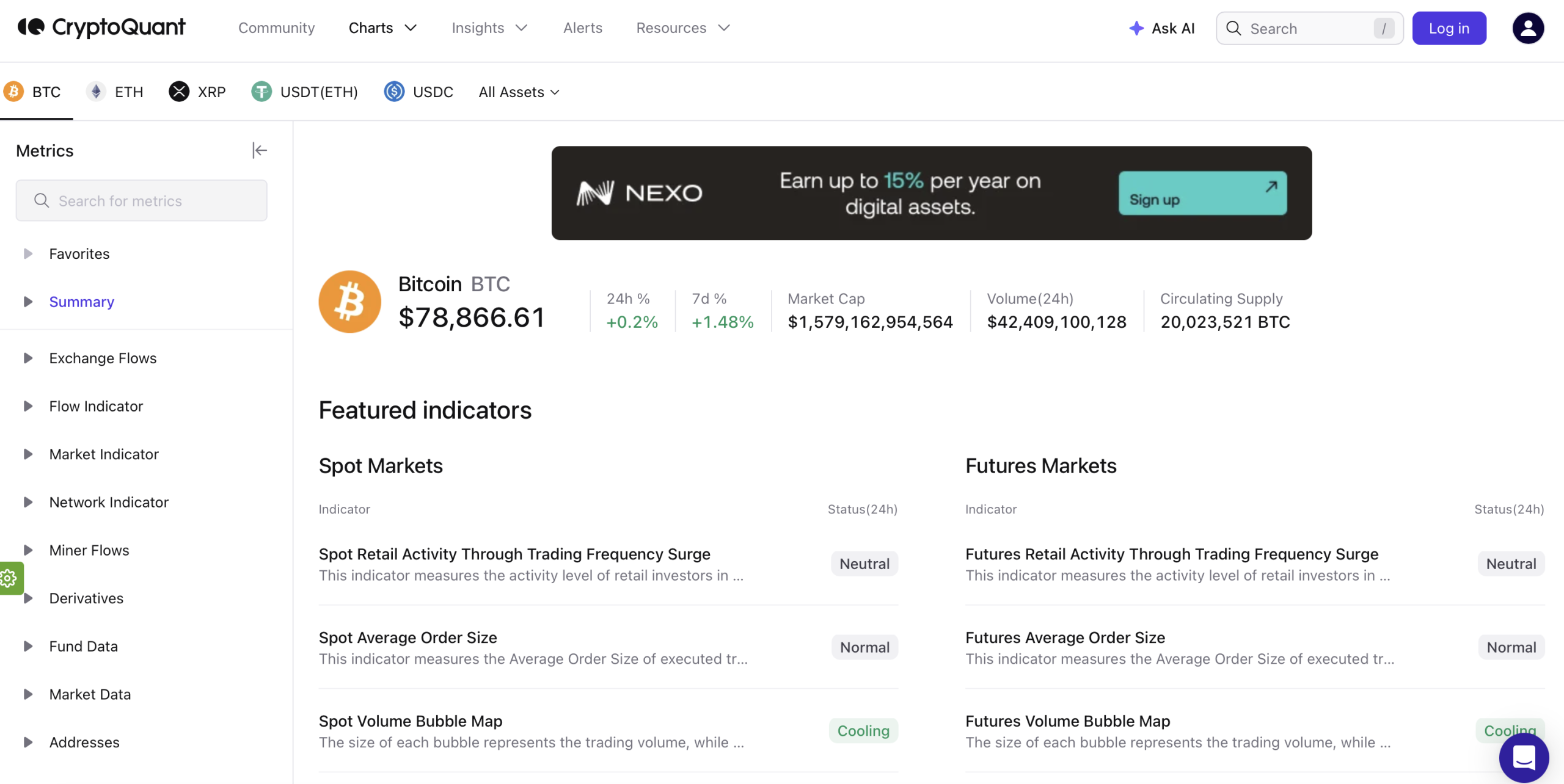
Task: Click the slash shortcut key badge
Action: [1384, 28]
